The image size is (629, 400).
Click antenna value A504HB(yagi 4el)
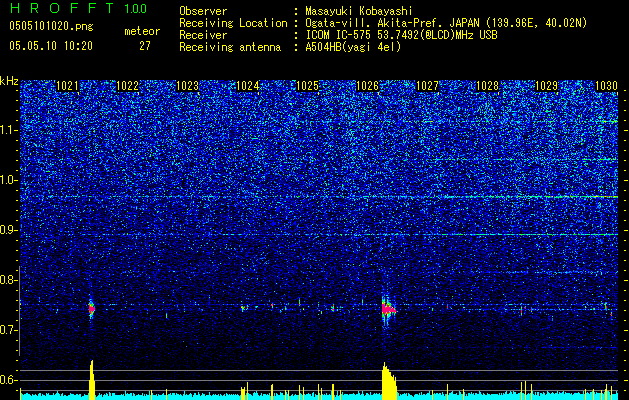click(x=353, y=47)
